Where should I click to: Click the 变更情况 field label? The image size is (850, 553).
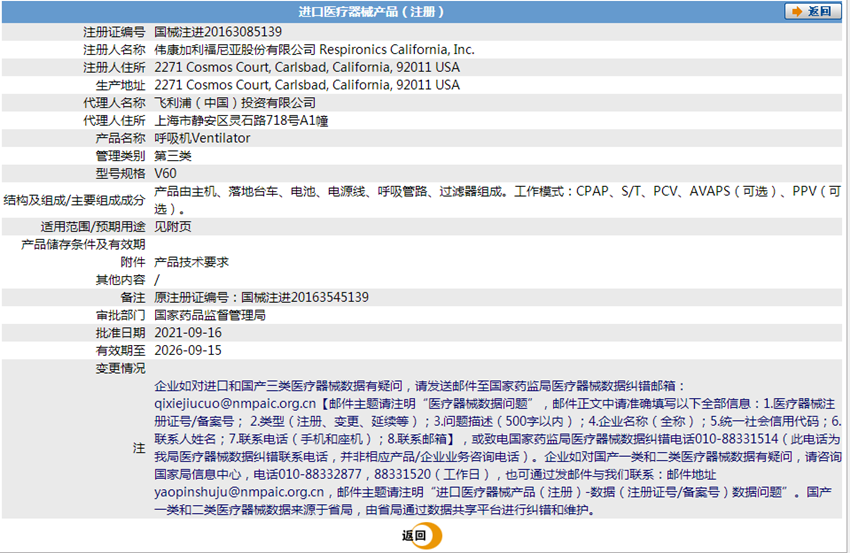(120, 368)
